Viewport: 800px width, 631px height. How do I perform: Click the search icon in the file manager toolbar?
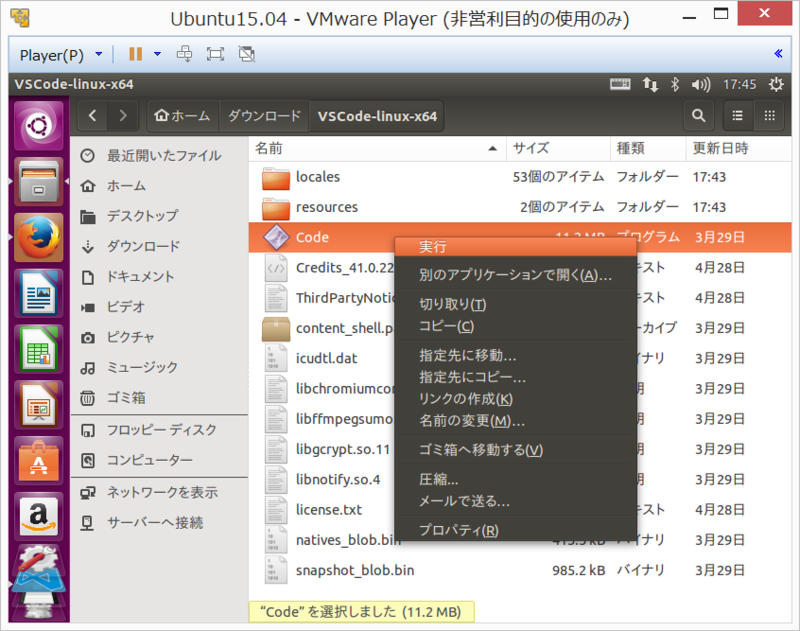tap(698, 115)
